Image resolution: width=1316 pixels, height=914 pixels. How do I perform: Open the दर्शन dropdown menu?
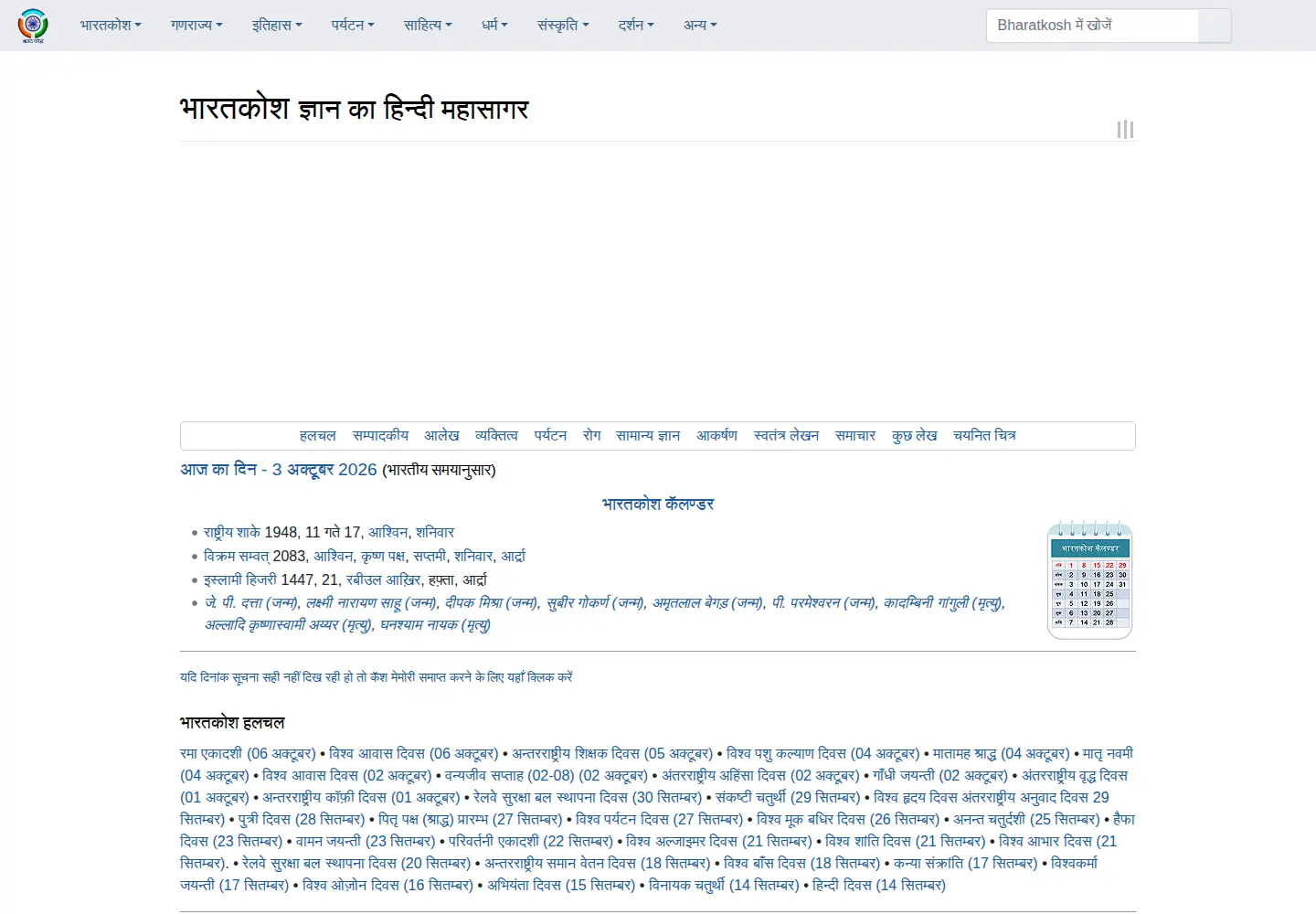point(636,26)
